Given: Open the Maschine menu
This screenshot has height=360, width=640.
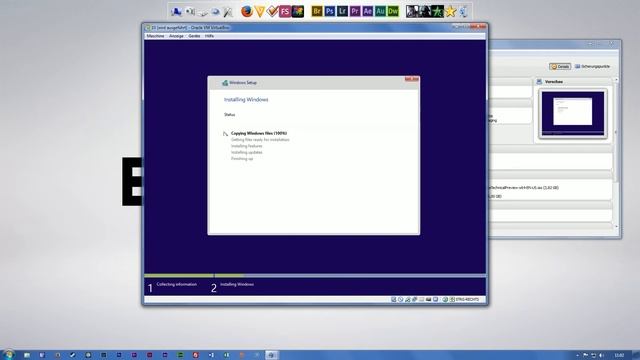Looking at the screenshot, I should pyautogui.click(x=155, y=36).
